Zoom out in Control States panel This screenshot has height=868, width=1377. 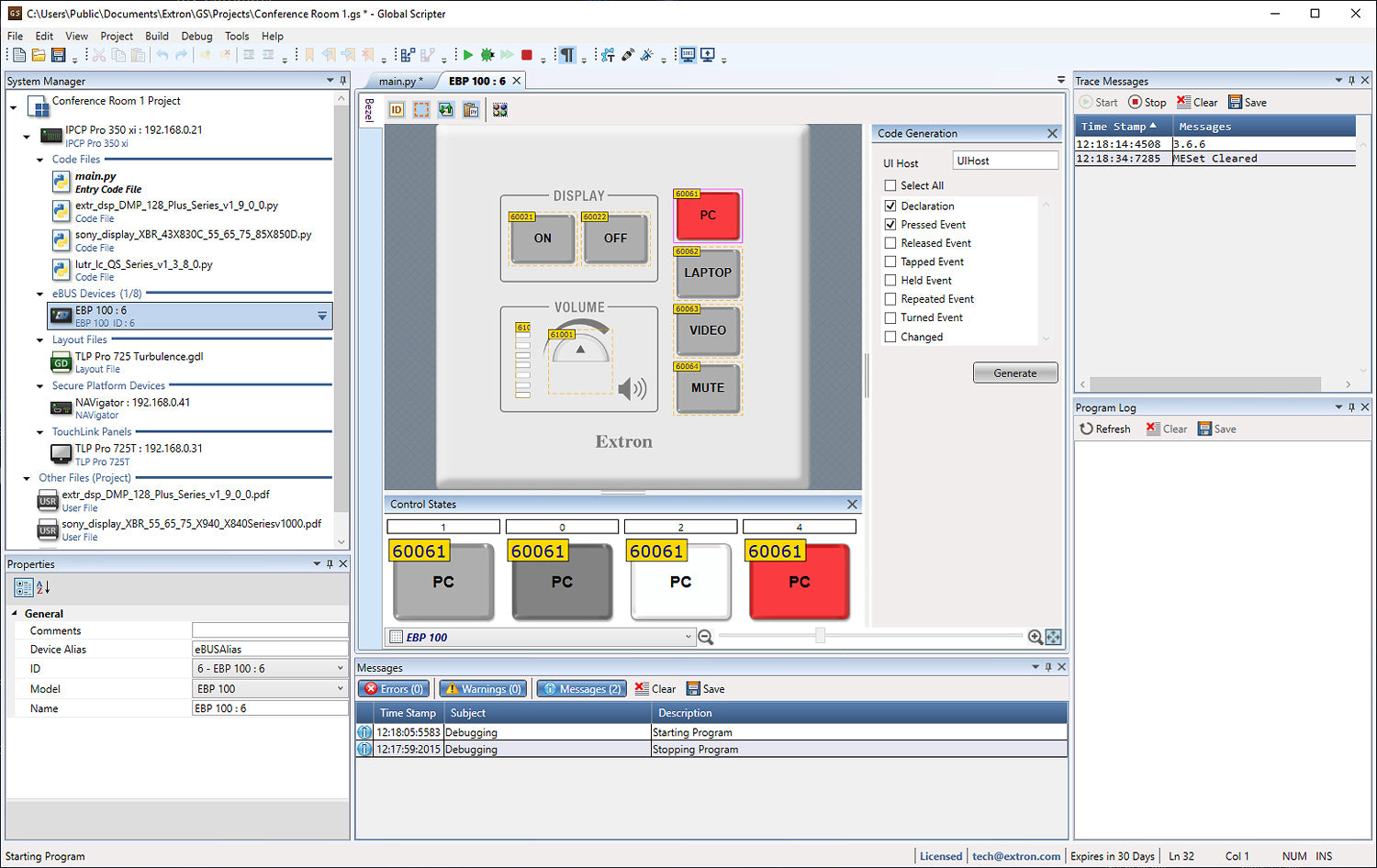[706, 637]
